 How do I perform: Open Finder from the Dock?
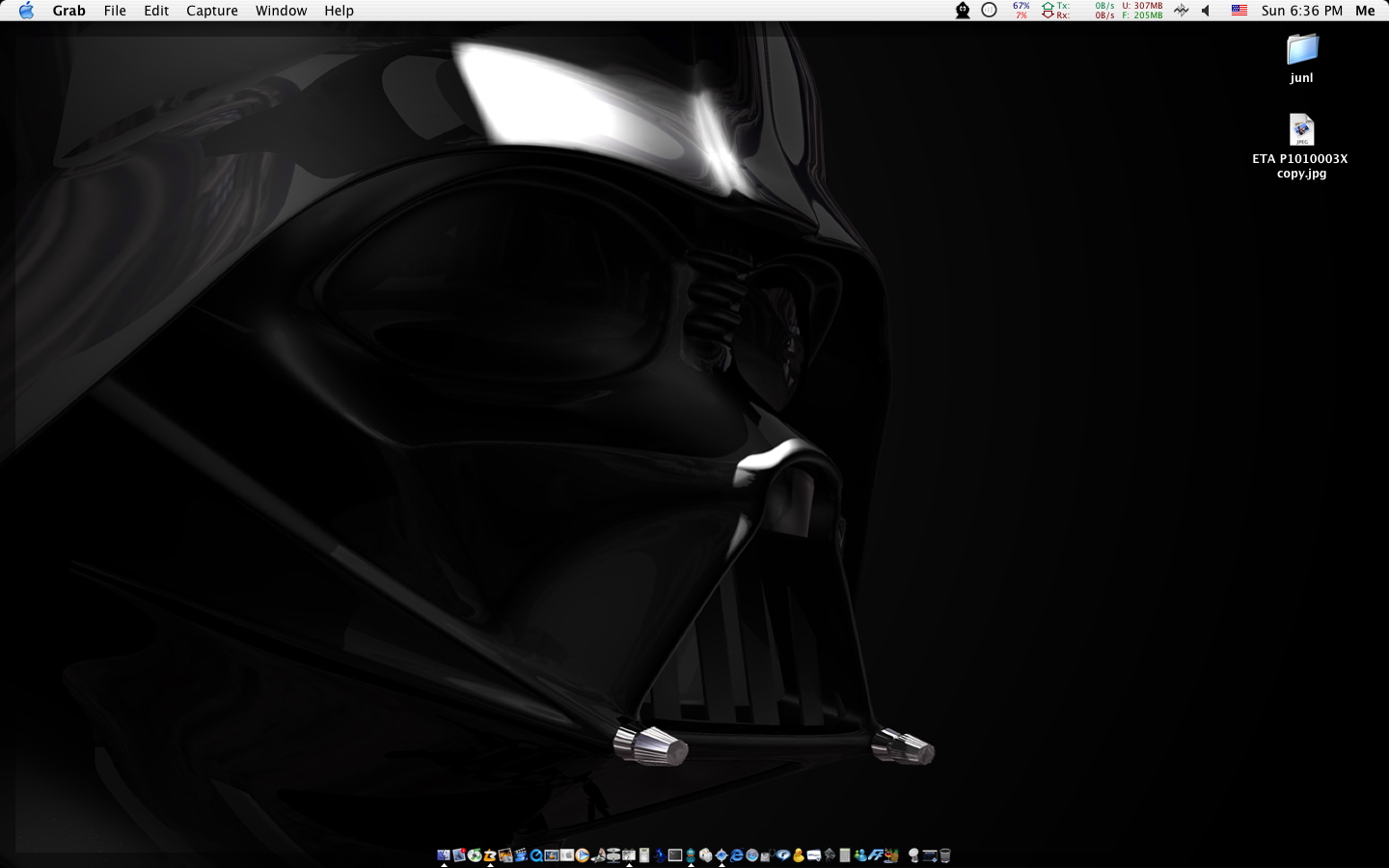[x=444, y=855]
